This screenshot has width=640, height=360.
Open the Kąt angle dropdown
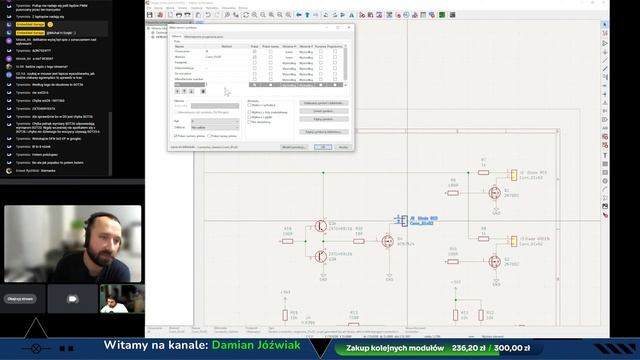click(x=215, y=121)
